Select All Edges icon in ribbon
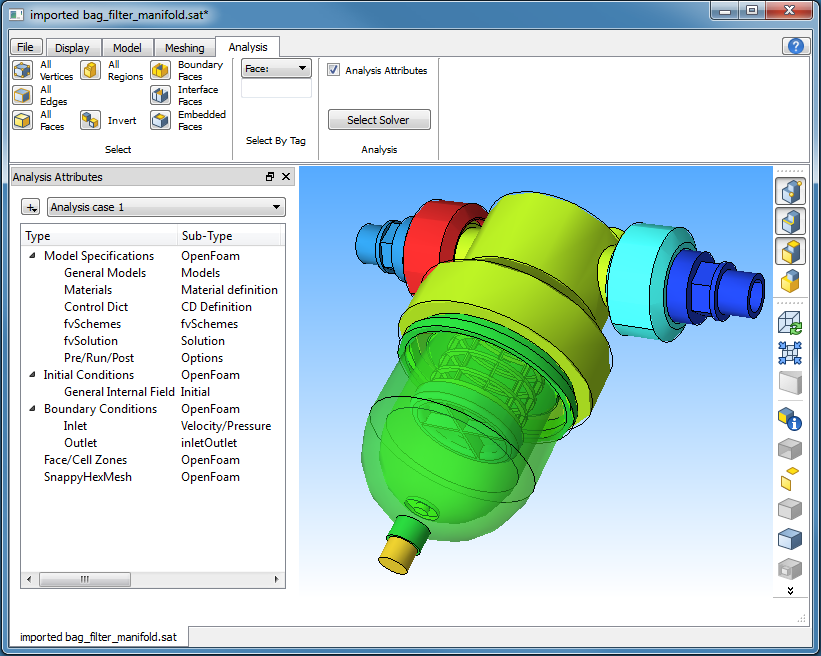821x656 pixels. tap(23, 95)
